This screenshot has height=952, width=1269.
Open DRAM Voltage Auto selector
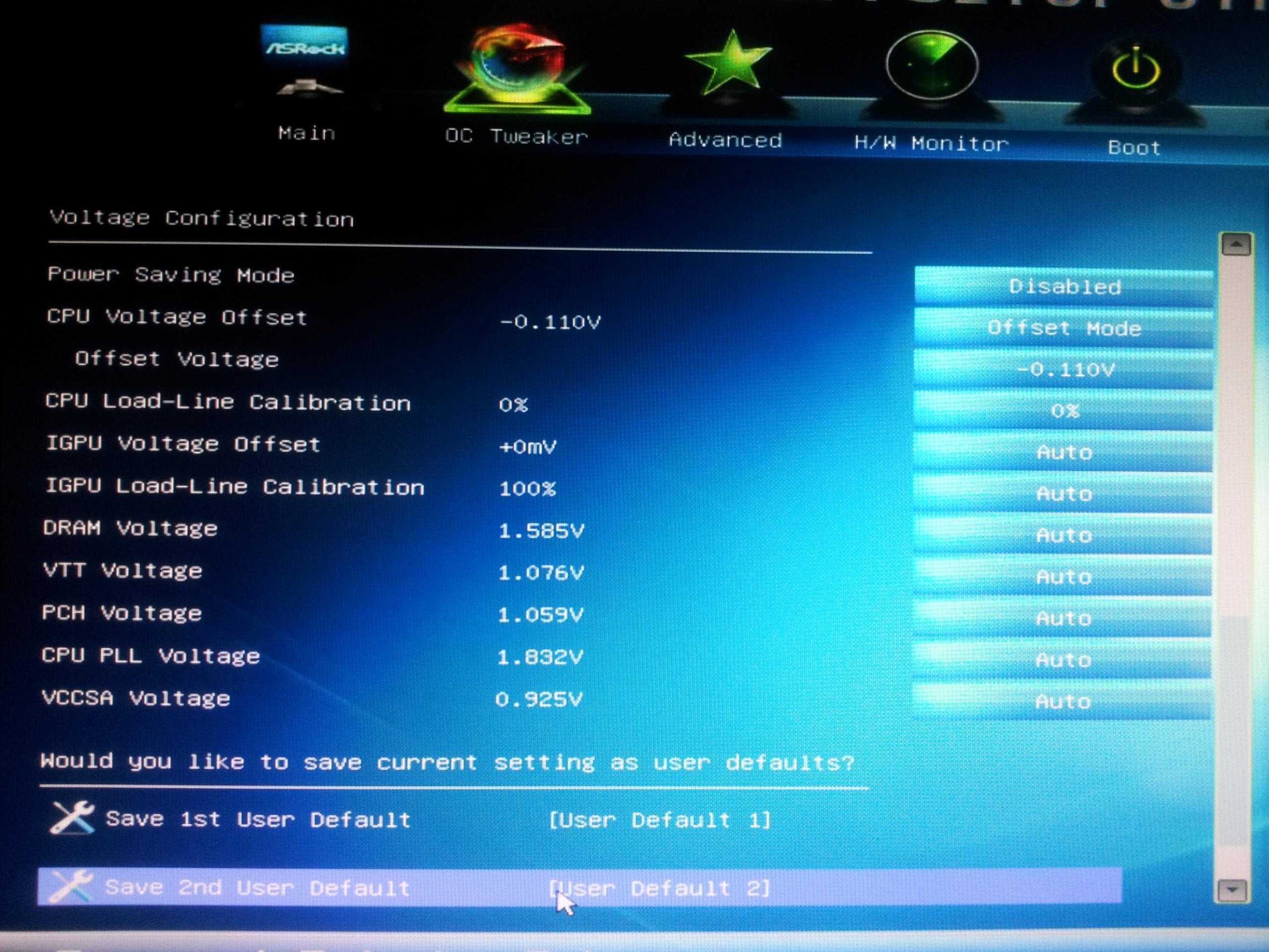tap(1063, 535)
